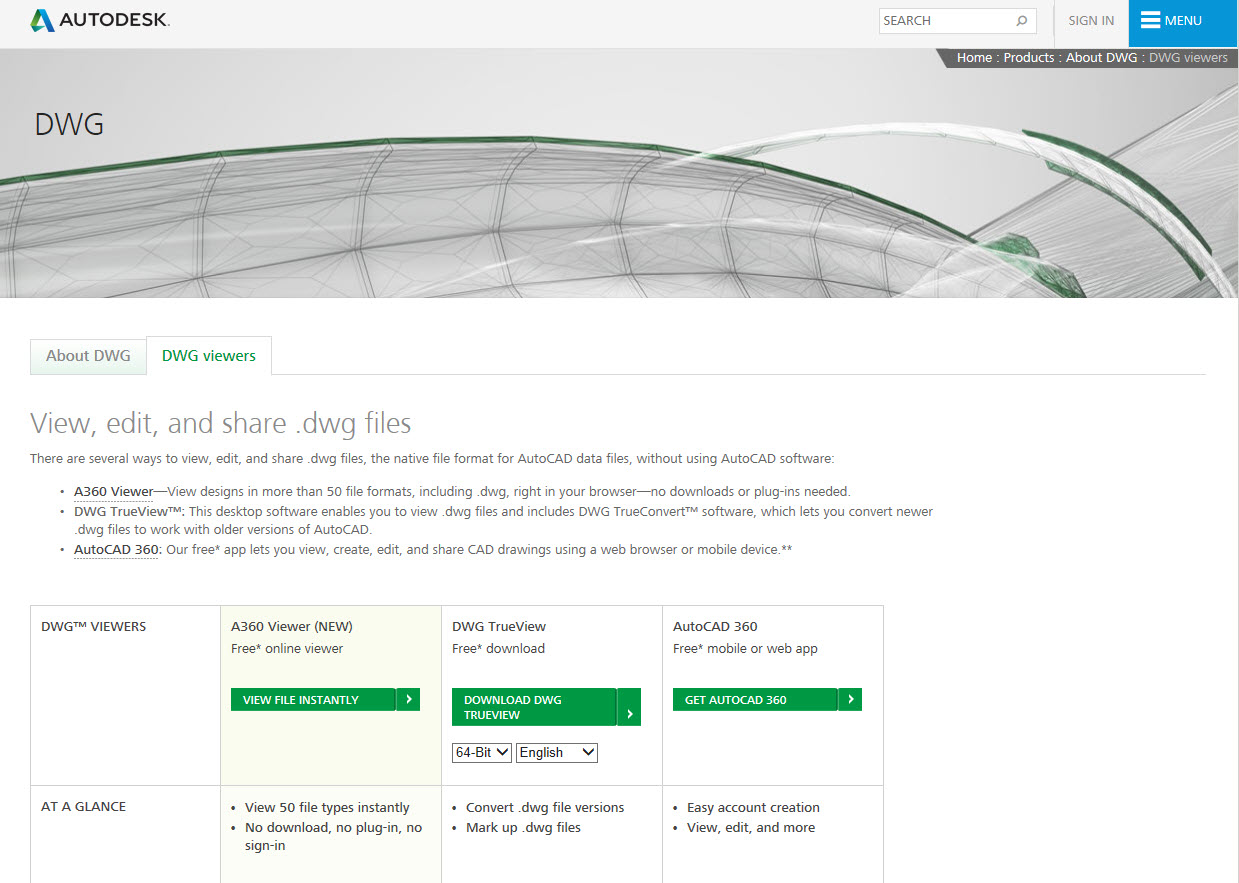Open the AutoCAD 360 link in list
Viewport: 1239px width, 883px height.
pyautogui.click(x=117, y=549)
